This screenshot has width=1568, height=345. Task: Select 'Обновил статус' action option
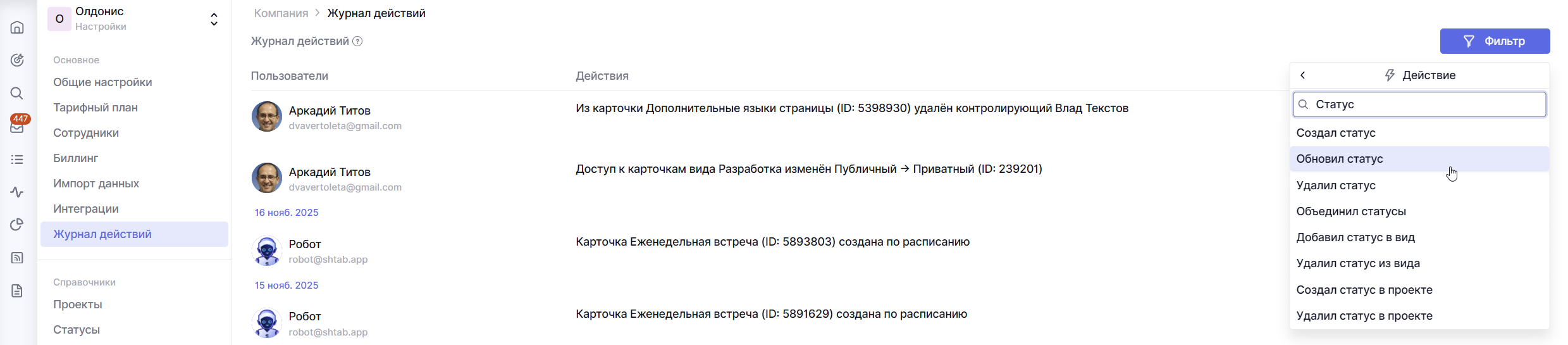point(1340,159)
